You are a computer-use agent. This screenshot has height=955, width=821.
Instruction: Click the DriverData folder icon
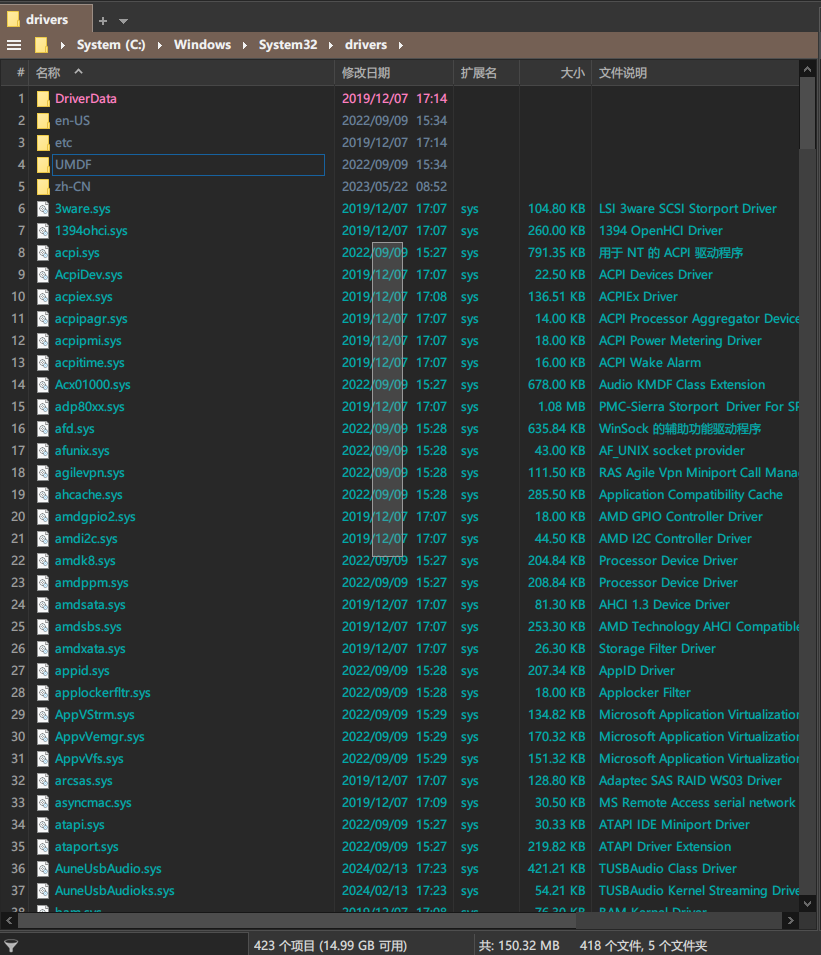[43, 99]
